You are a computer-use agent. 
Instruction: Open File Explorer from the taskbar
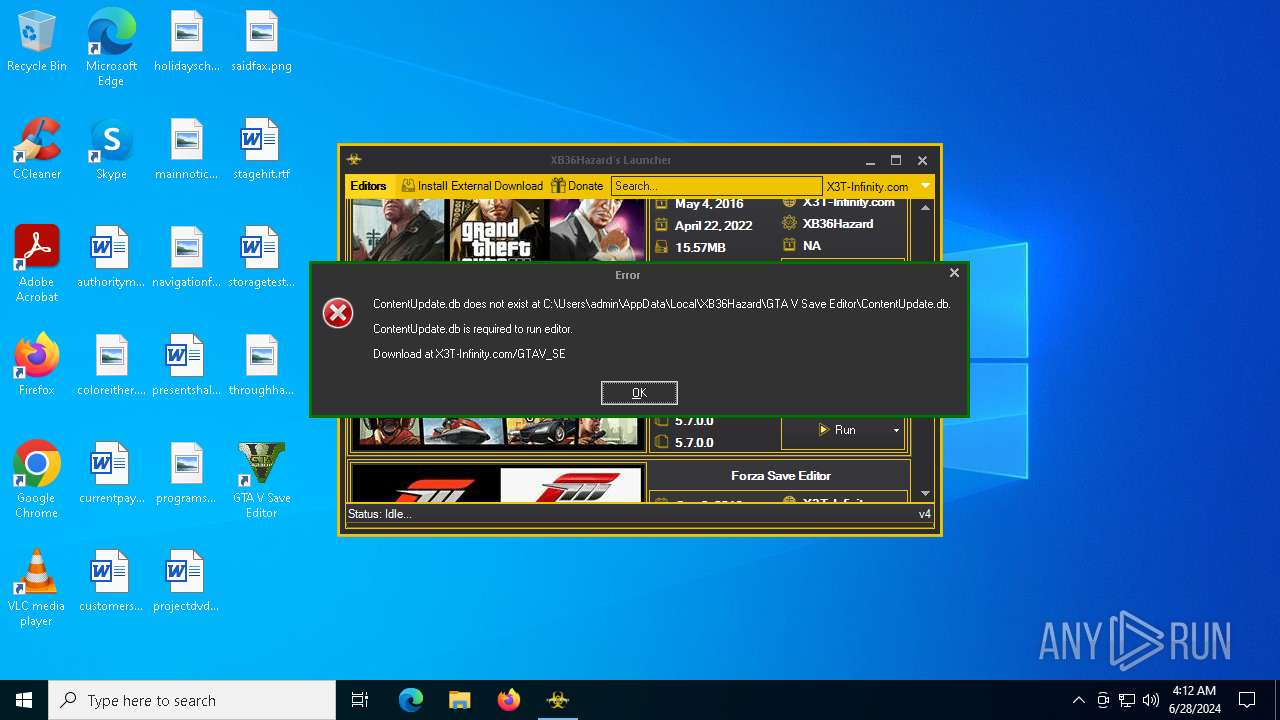460,700
